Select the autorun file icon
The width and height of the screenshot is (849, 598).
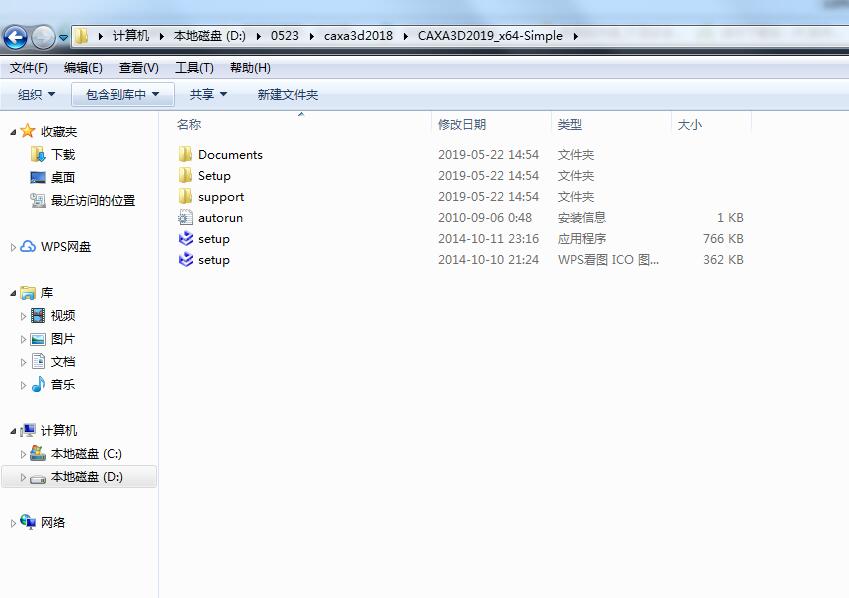click(x=185, y=218)
